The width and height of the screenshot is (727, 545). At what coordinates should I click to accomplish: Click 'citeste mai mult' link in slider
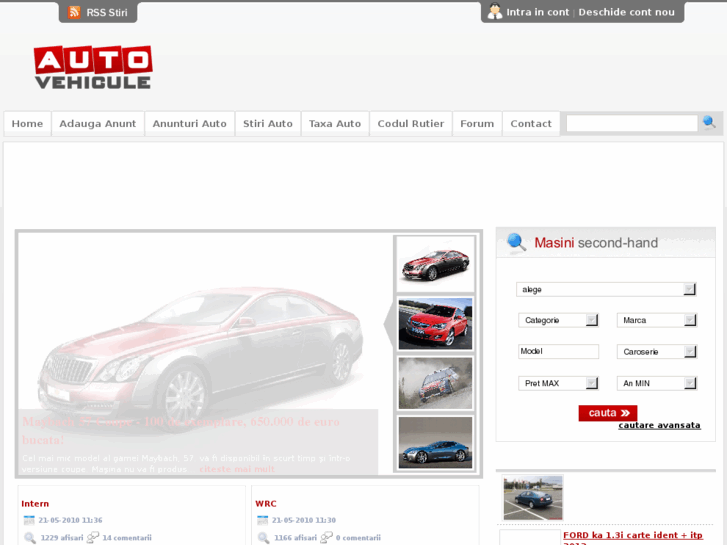237,469
